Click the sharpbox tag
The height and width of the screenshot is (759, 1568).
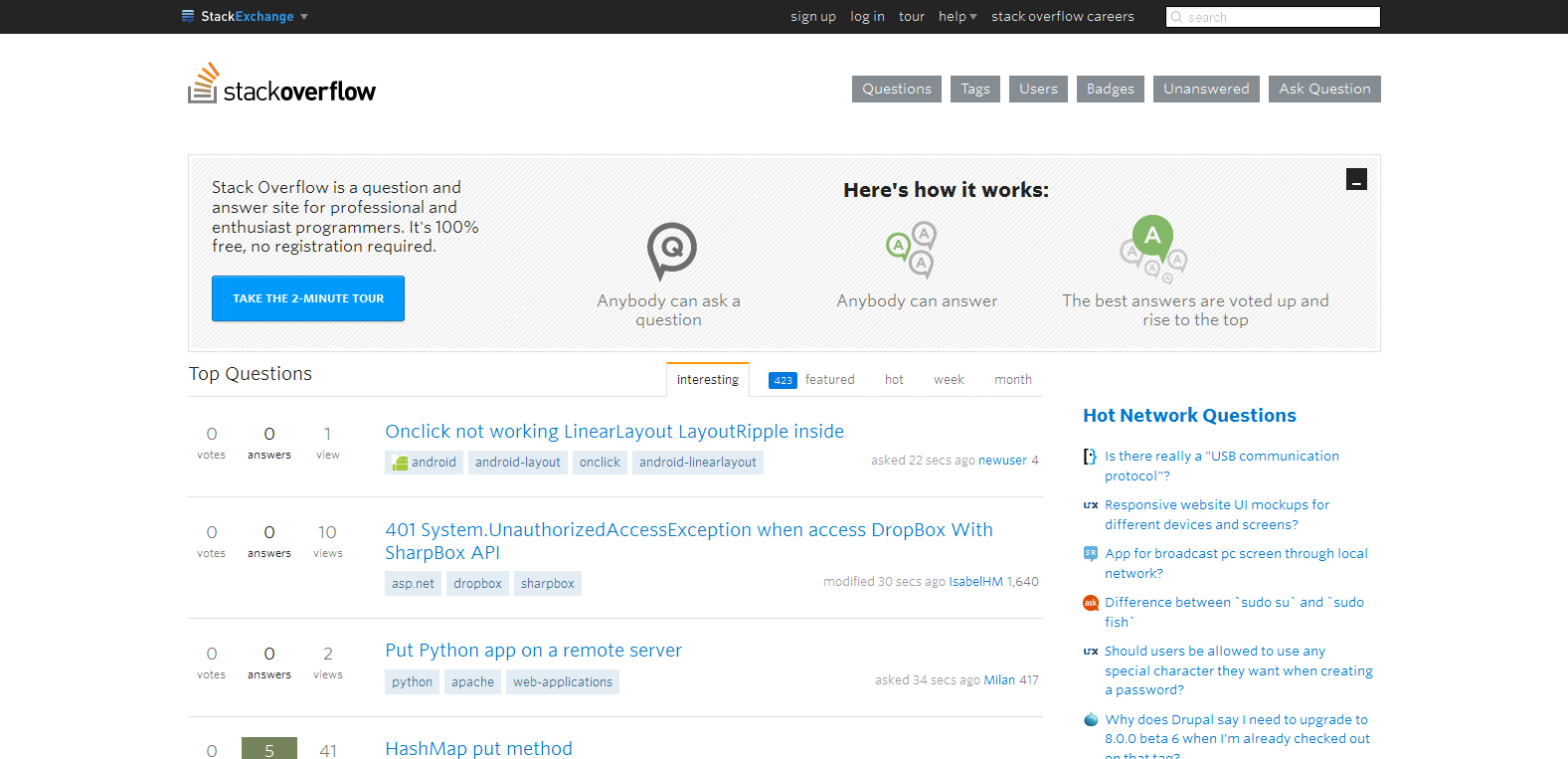pyautogui.click(x=548, y=584)
